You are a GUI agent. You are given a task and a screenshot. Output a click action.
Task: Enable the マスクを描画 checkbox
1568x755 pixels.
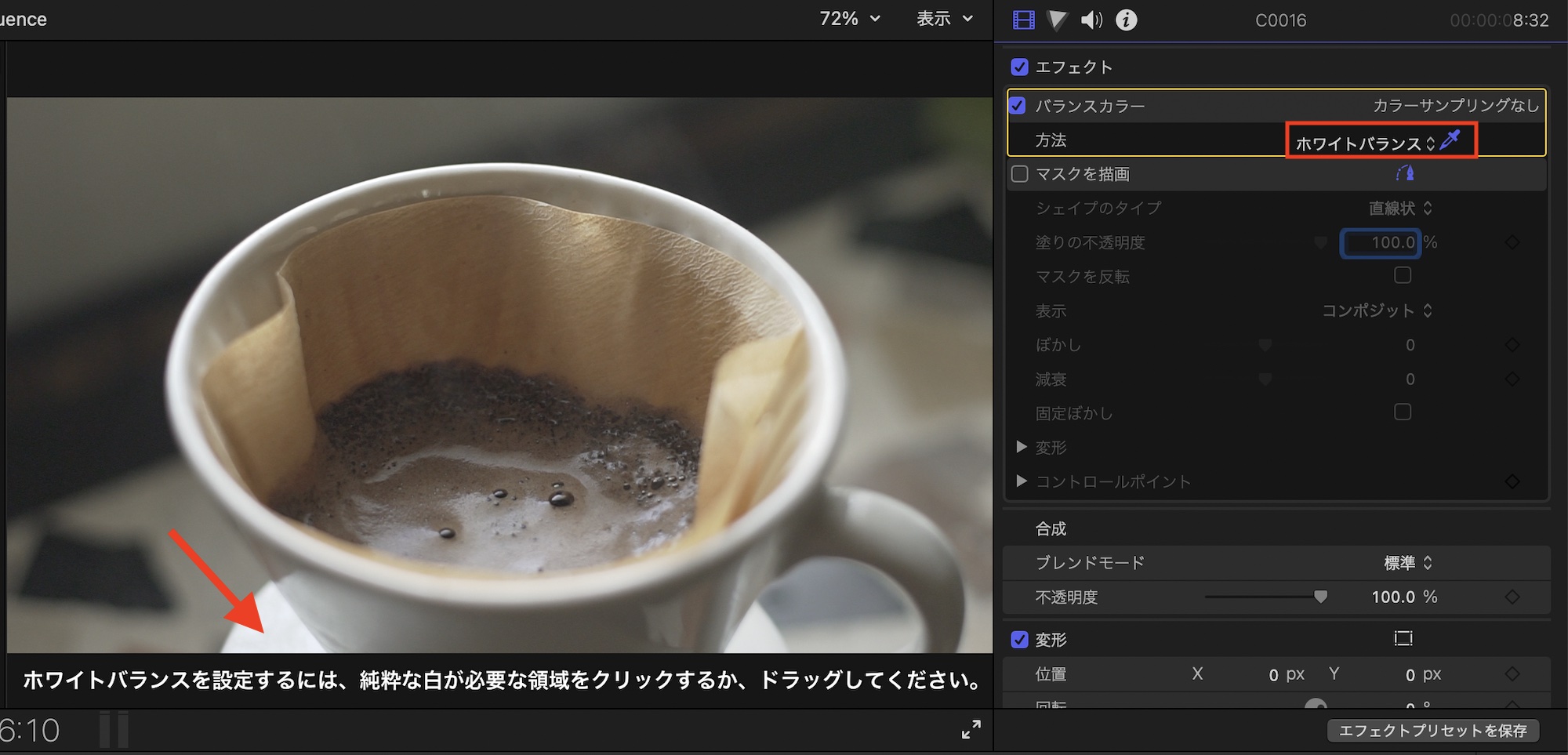(x=1019, y=174)
